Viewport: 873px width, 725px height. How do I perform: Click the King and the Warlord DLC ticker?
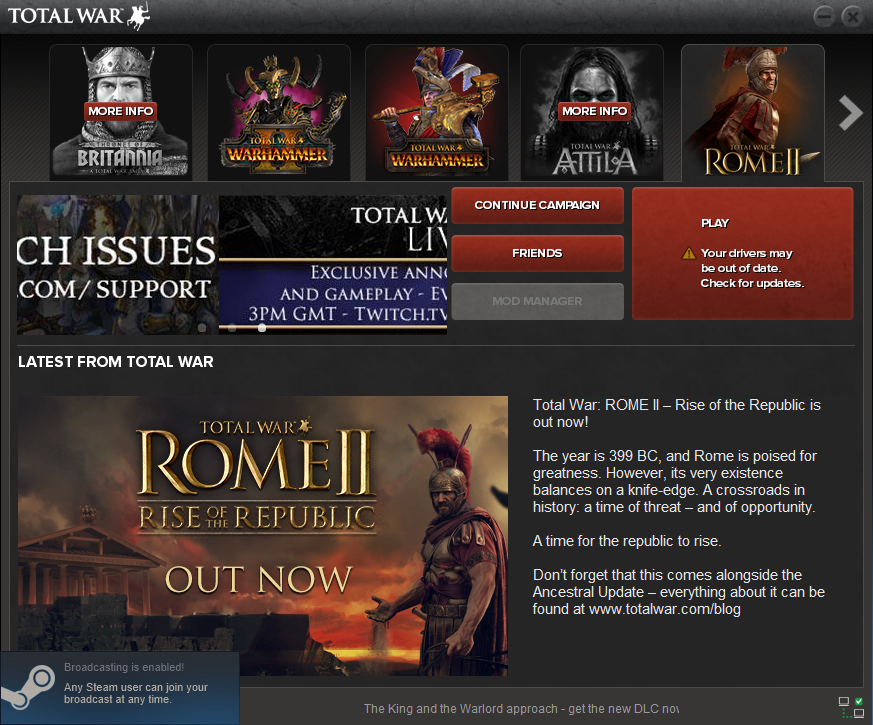coord(521,709)
